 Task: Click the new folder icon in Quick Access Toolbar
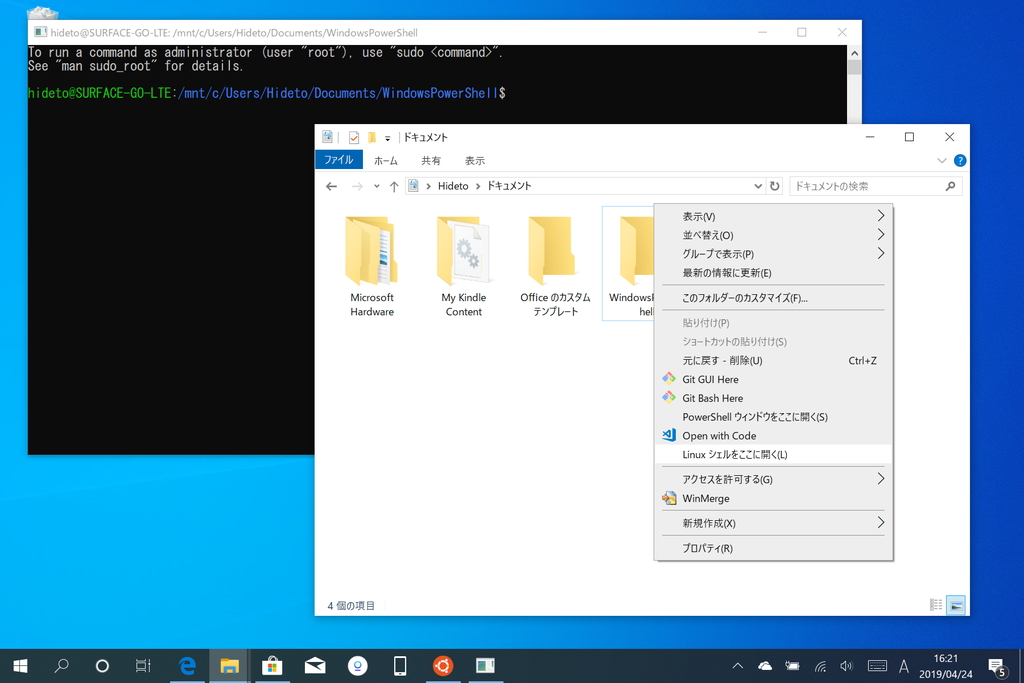pos(370,137)
